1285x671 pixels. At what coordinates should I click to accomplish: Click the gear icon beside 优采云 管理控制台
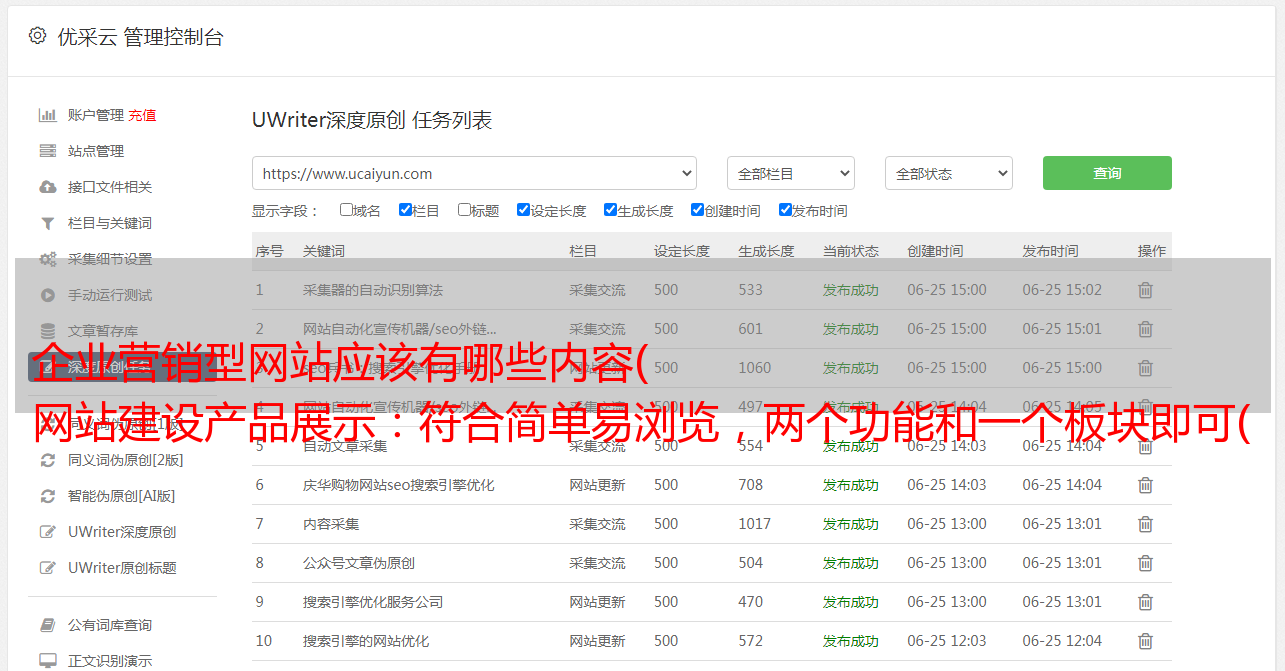pos(37,36)
